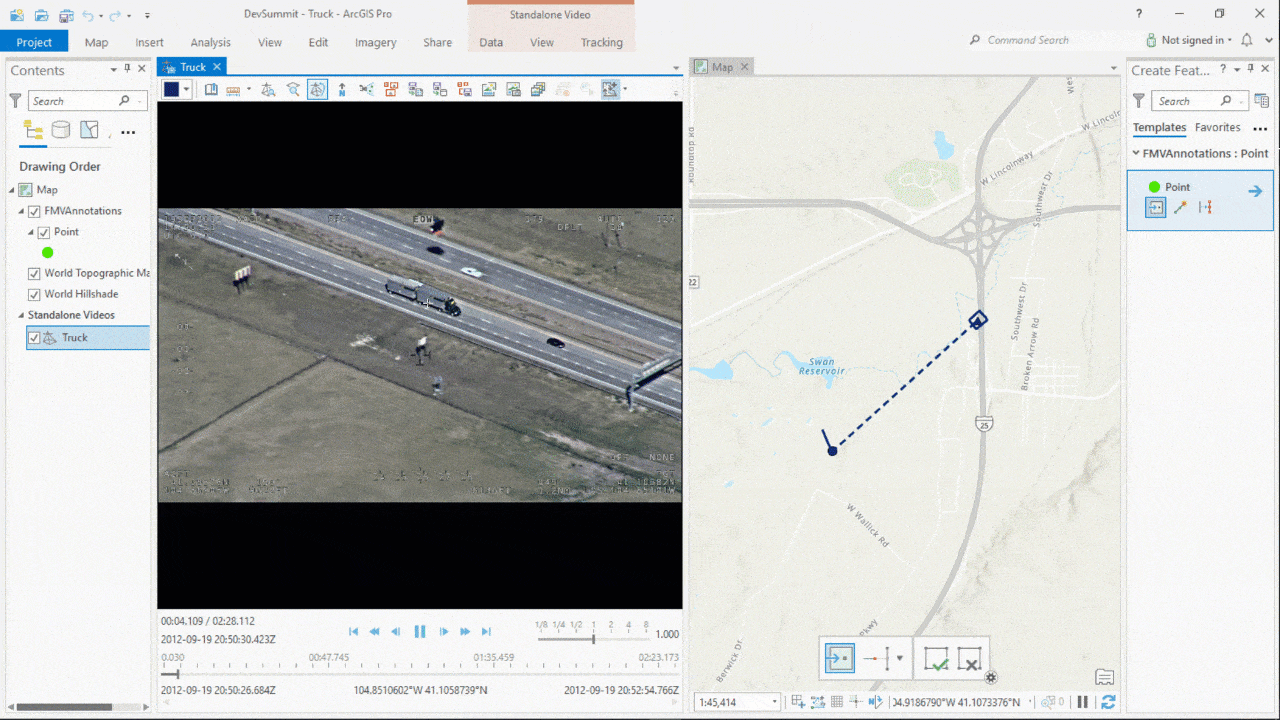Select the measure ruler tool in the video toolbar

pos(233,89)
